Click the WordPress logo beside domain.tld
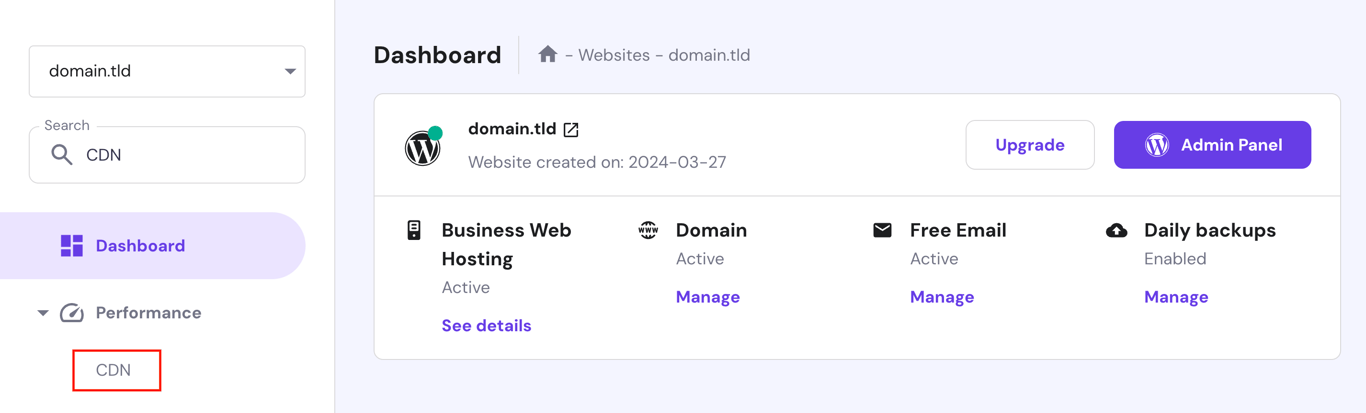Screen dimensions: 1366x413 423,148
